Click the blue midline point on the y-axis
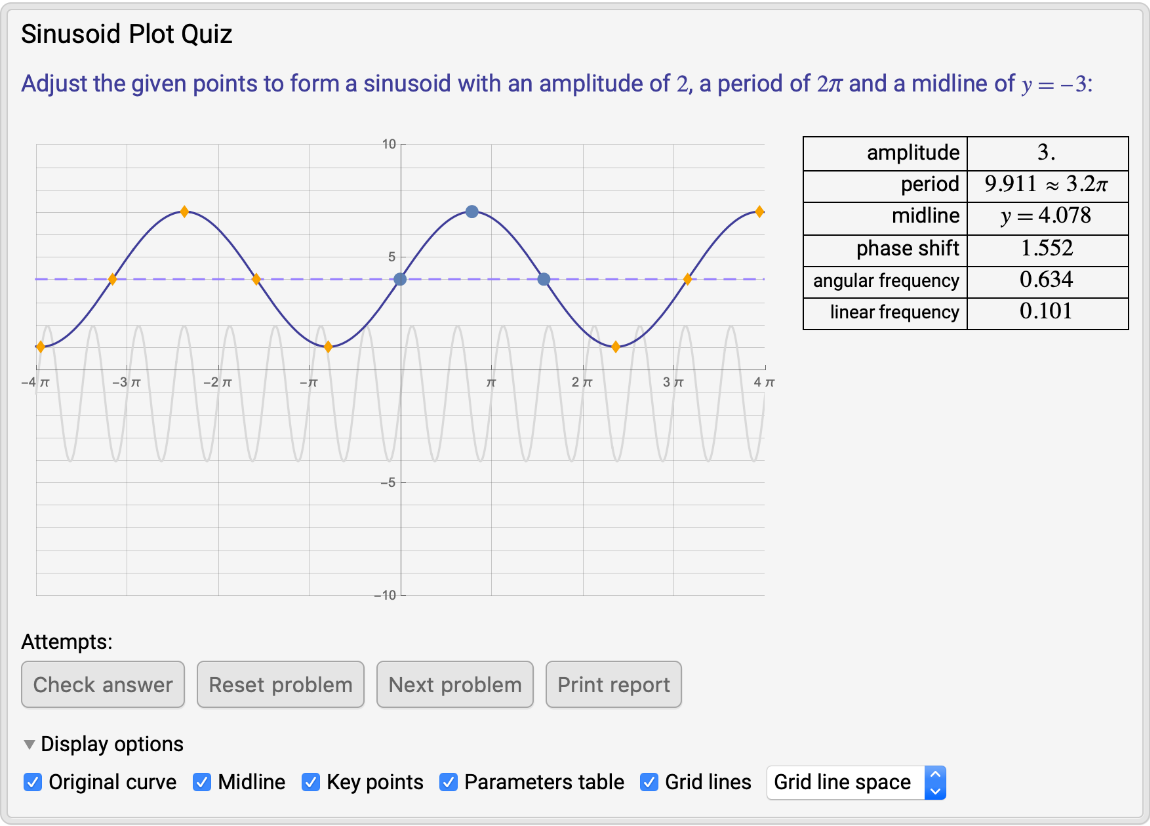This screenshot has height=826, width=1150. click(x=400, y=279)
